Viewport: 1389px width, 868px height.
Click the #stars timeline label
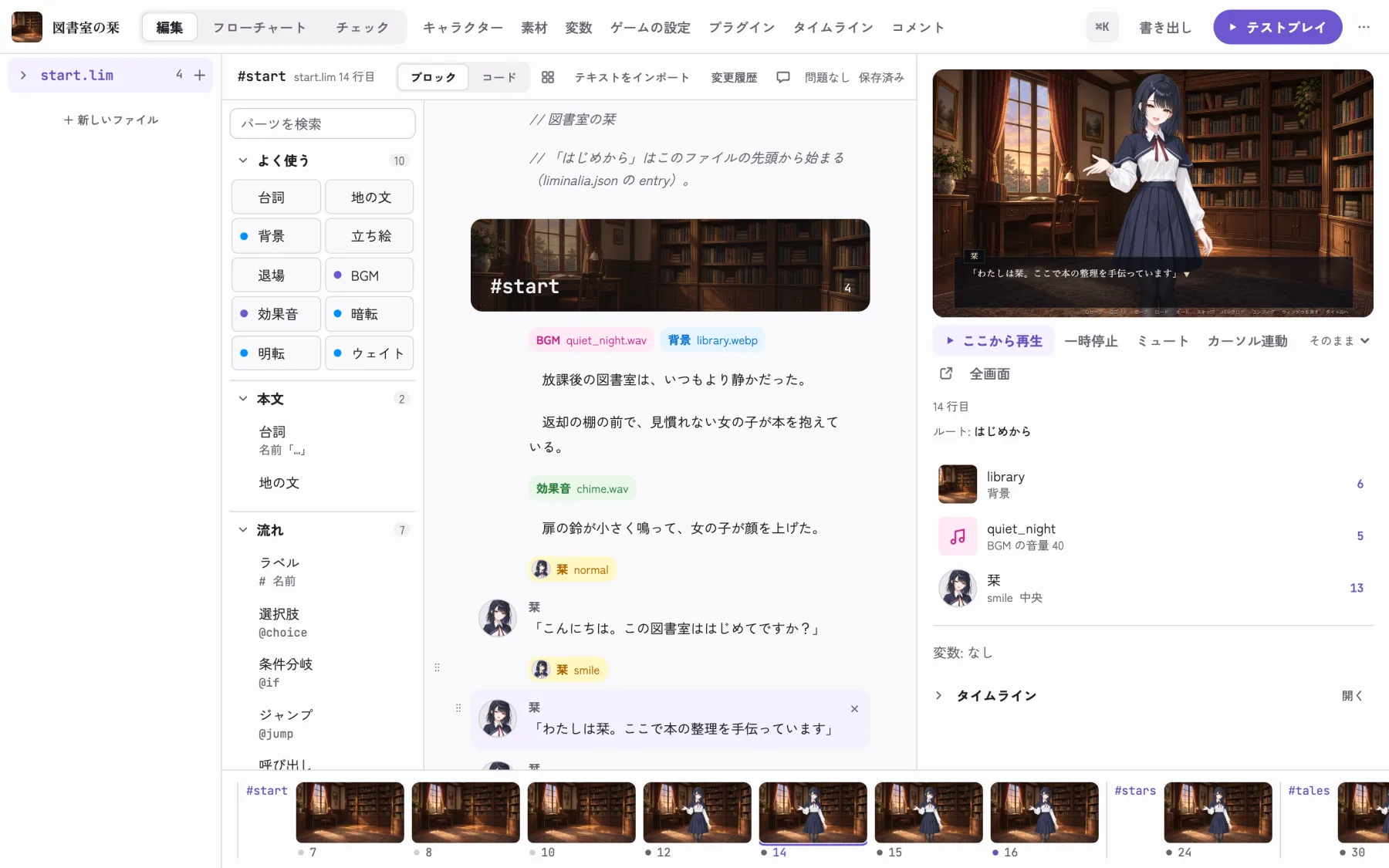point(1135,790)
